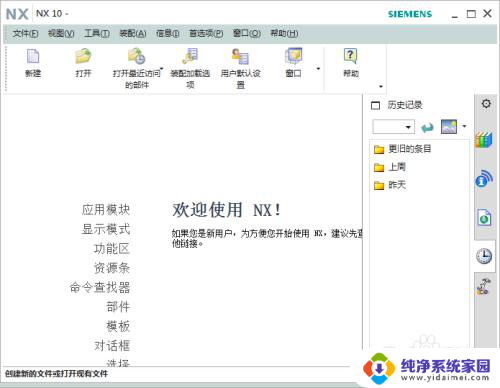Select 模板 welcome page link

118,326
